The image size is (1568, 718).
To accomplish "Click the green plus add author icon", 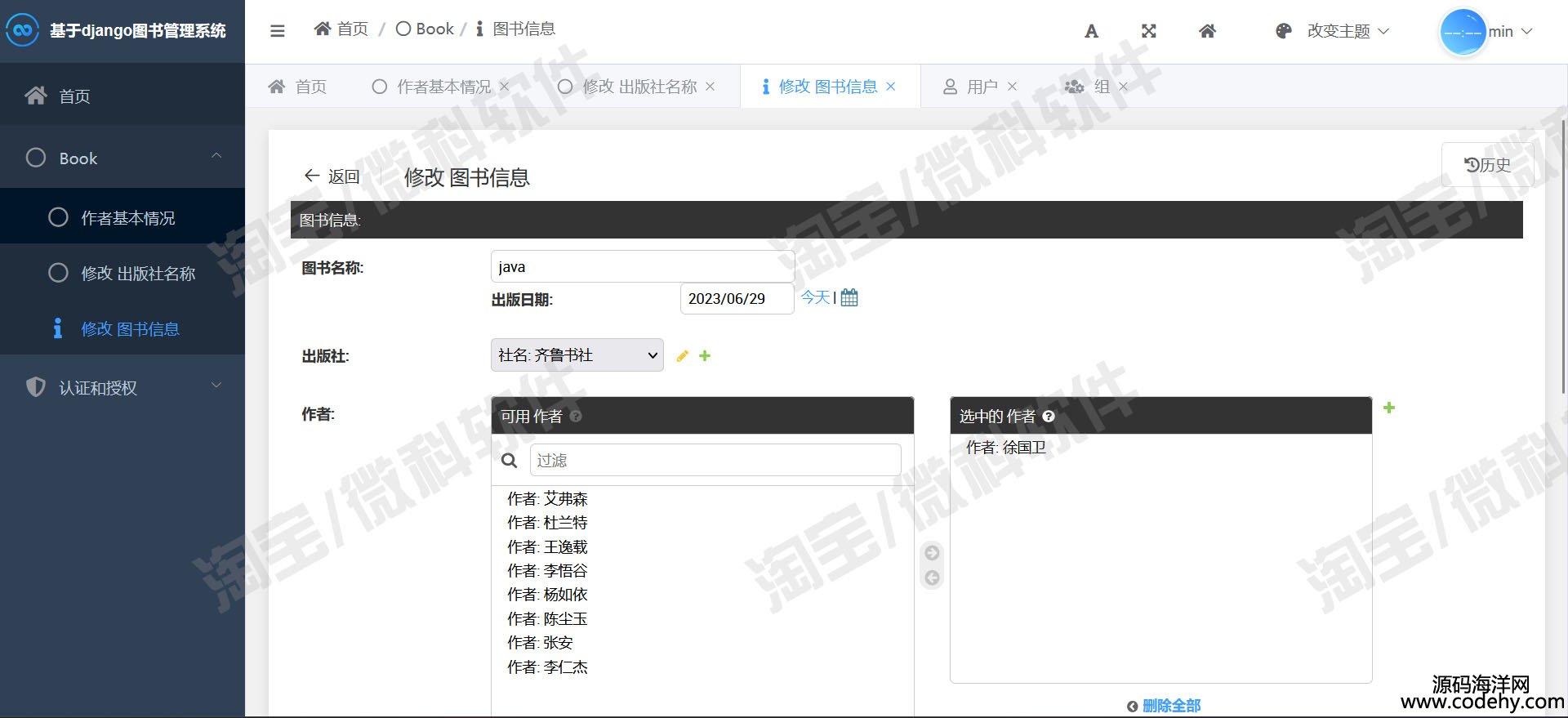I will (x=1389, y=408).
